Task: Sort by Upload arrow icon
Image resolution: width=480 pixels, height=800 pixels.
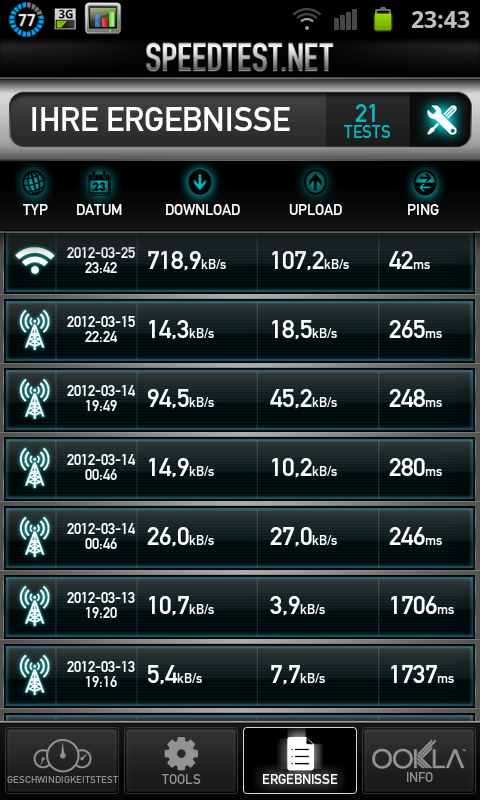Action: coord(316,183)
